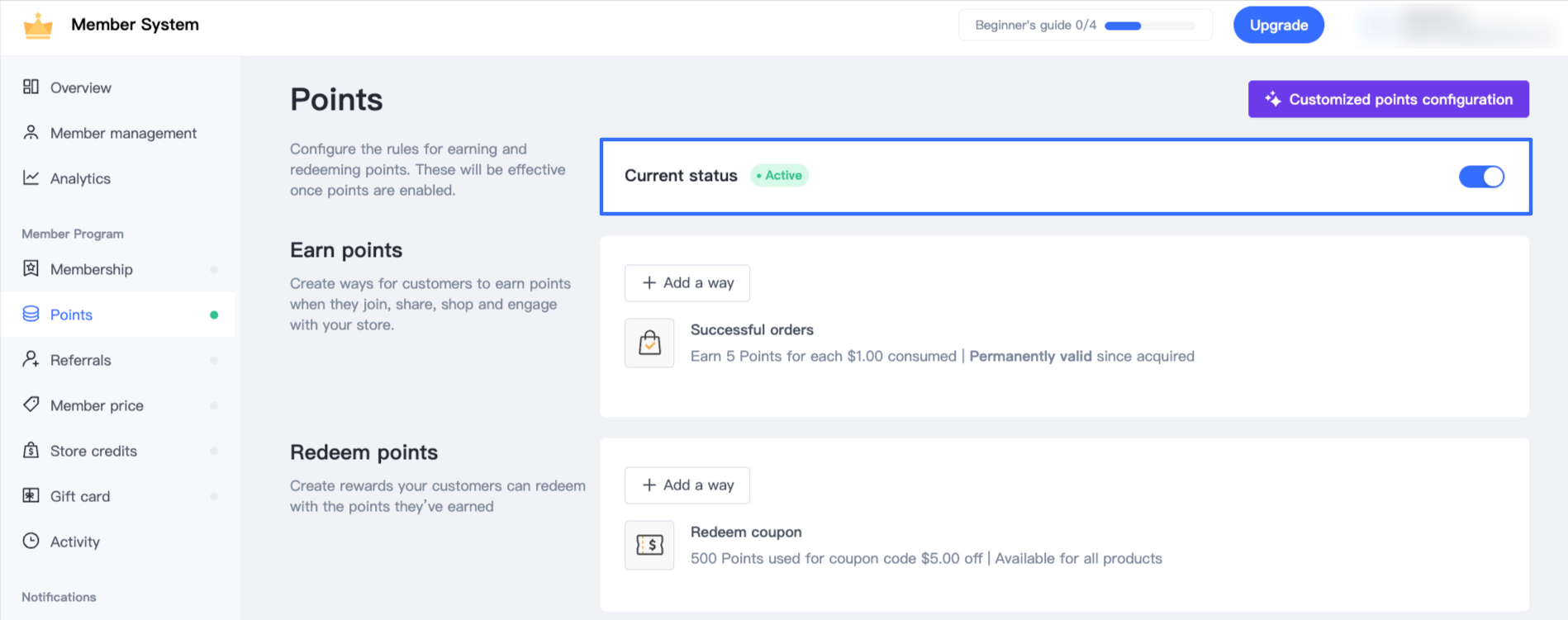This screenshot has height=620, width=1568.
Task: Click the crown logo icon
Action: tap(38, 26)
